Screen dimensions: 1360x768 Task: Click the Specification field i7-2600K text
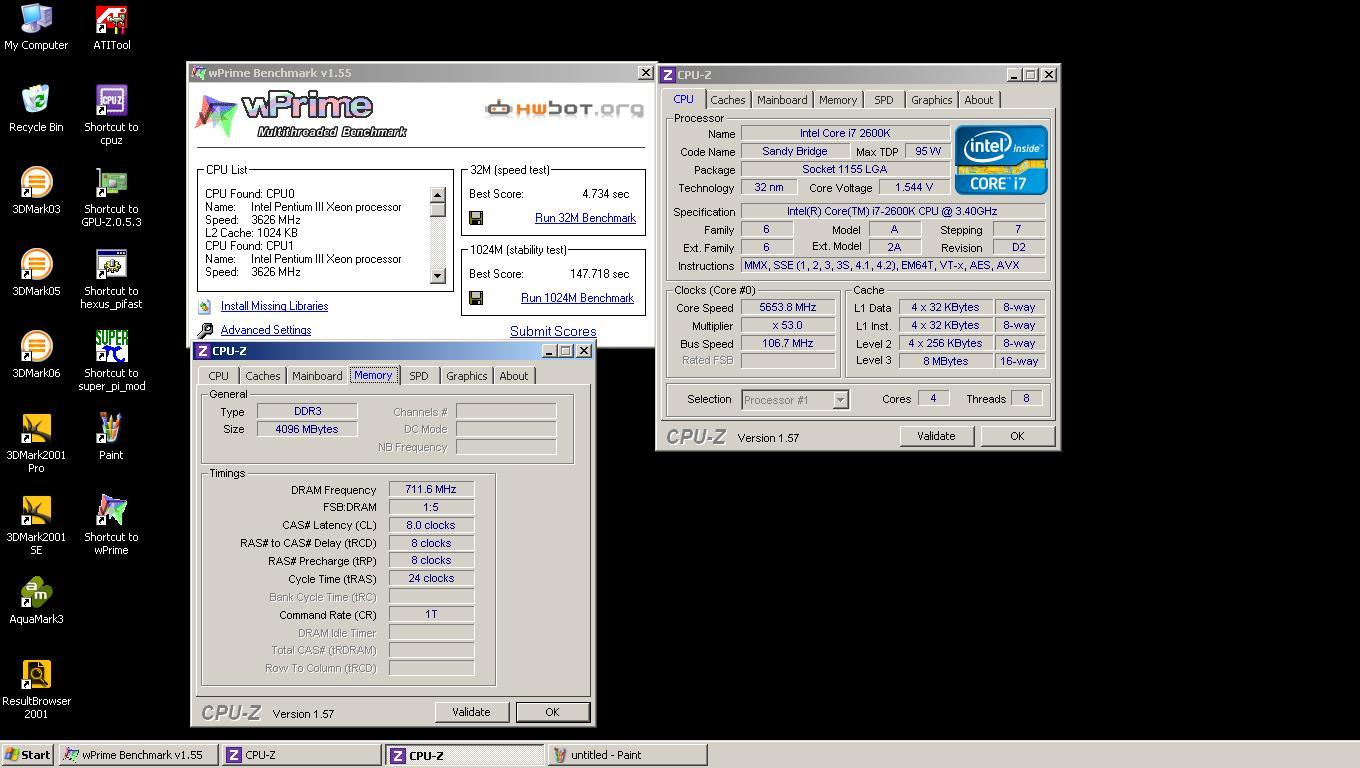click(x=893, y=212)
